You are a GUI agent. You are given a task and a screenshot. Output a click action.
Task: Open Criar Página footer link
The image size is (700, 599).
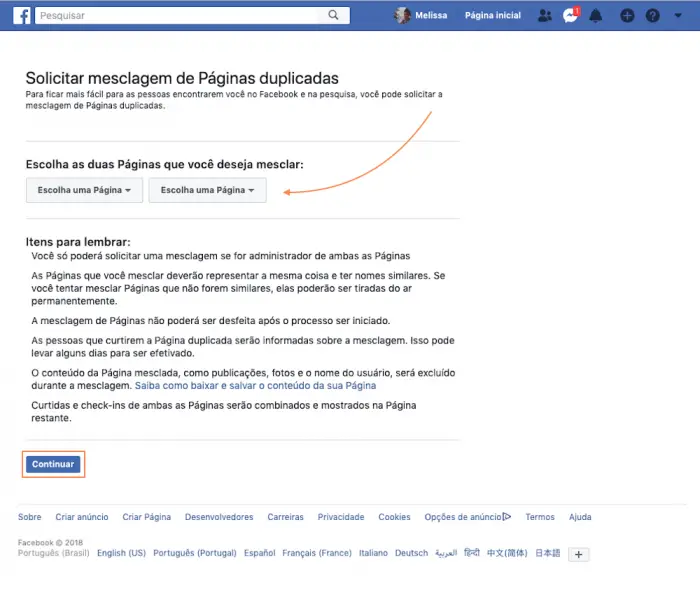[146, 517]
